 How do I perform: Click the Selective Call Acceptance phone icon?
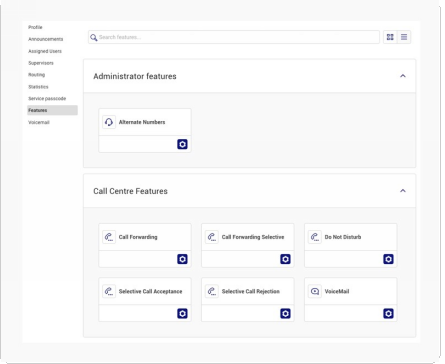click(109, 291)
